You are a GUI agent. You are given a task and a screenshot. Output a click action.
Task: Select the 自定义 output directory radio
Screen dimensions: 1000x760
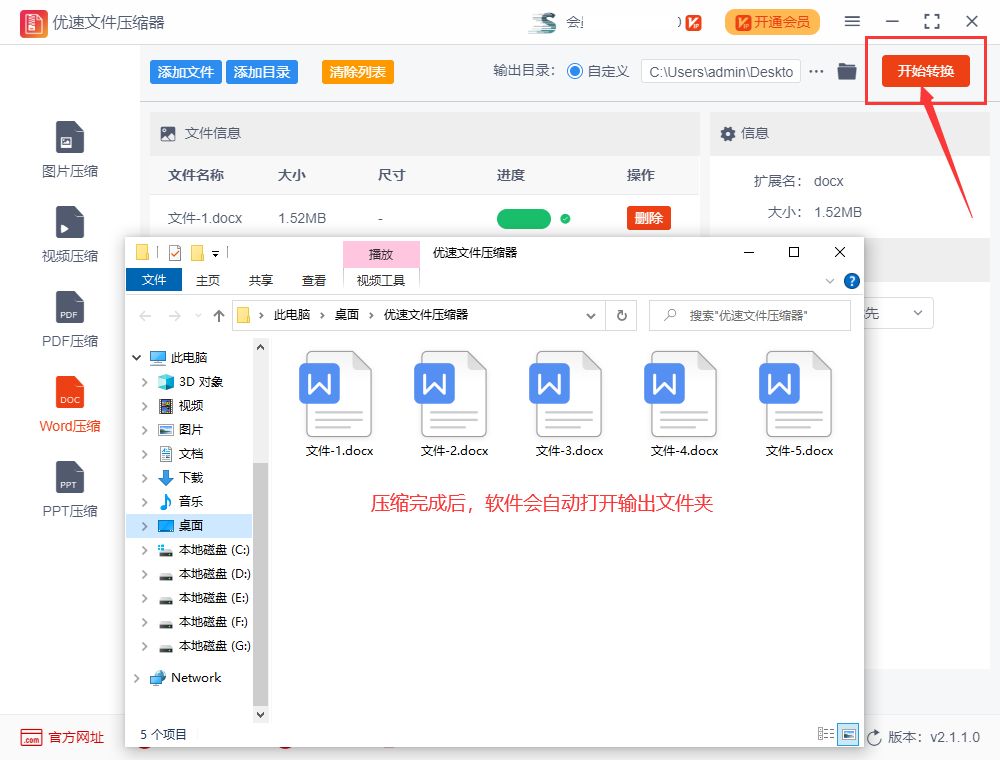(575, 71)
